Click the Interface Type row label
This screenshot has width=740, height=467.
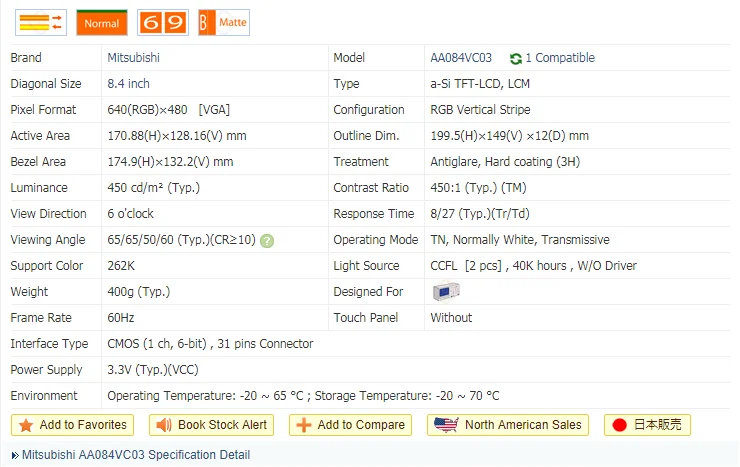49,343
